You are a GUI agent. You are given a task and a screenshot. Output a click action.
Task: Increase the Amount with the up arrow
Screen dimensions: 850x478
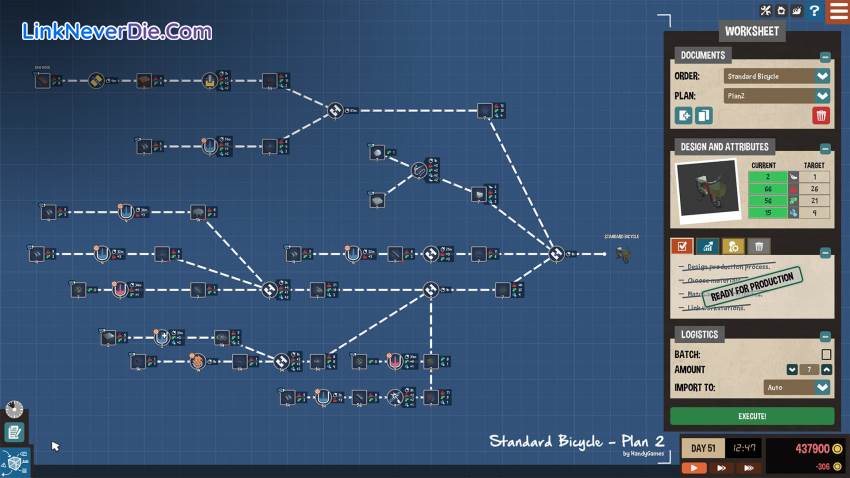pos(826,370)
